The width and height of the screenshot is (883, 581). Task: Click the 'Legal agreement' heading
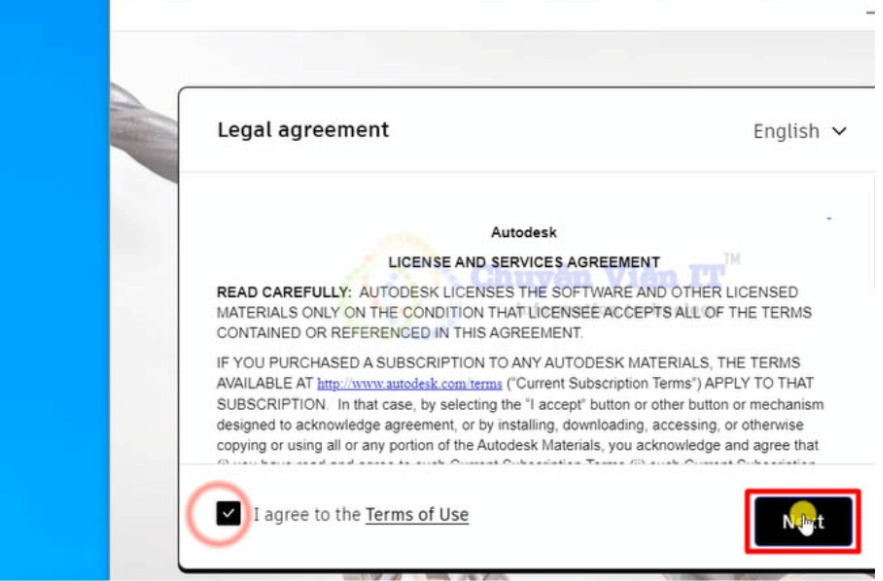point(303,130)
